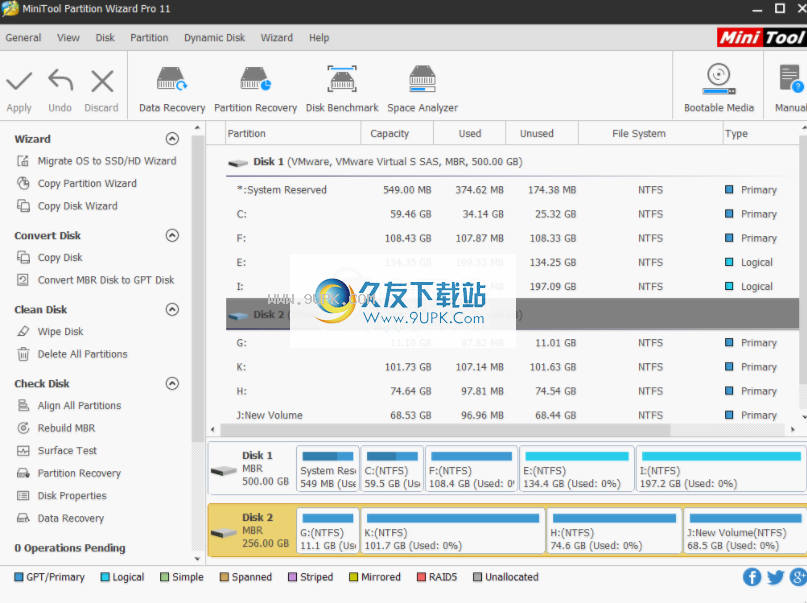Screen dimensions: 807x603
Task: Open the General menu
Action: 23,38
